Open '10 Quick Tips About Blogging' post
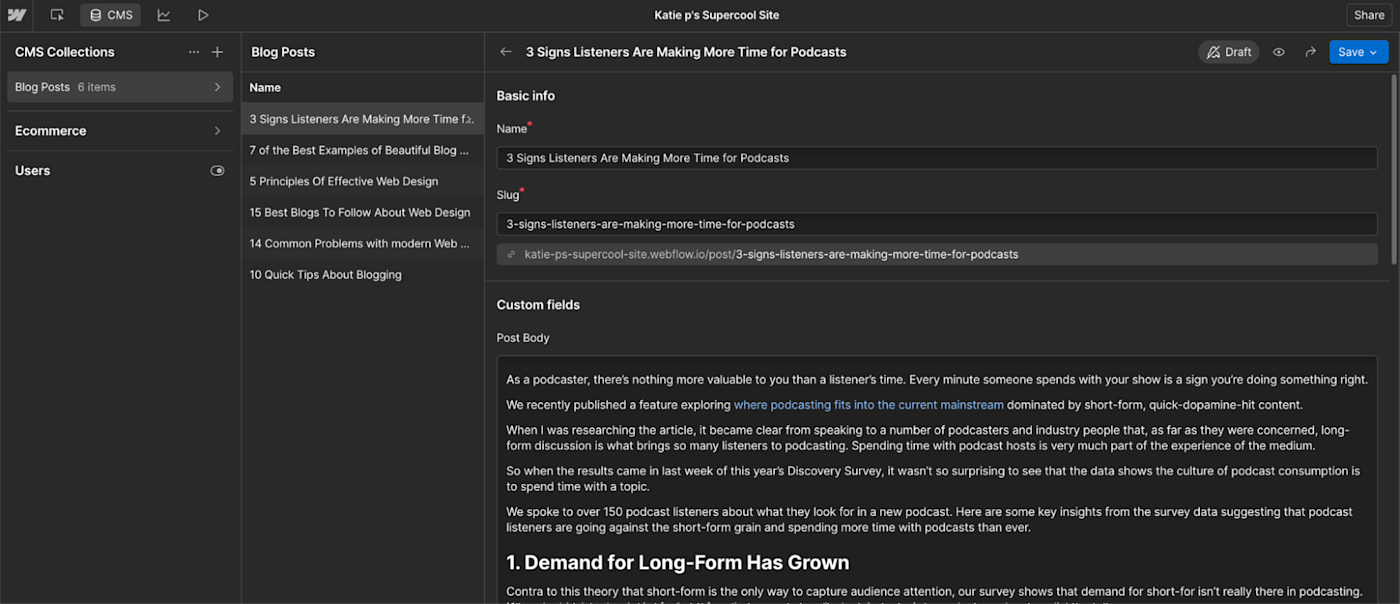The width and height of the screenshot is (1400, 604). pos(362,274)
